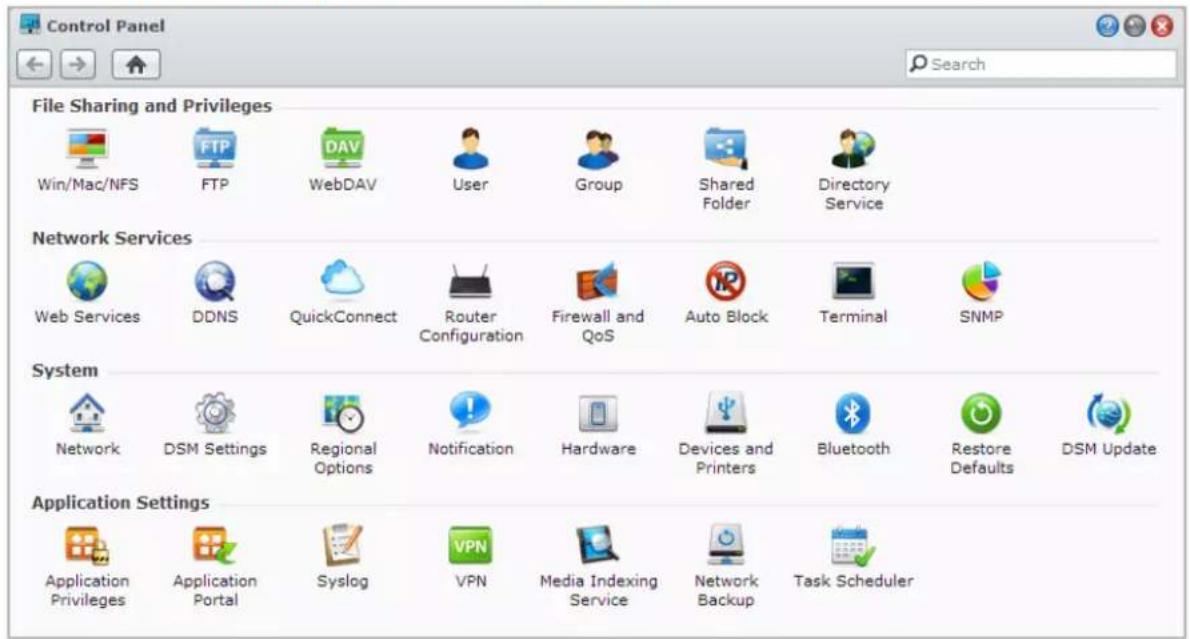Go back with the left arrow button

click(35, 65)
